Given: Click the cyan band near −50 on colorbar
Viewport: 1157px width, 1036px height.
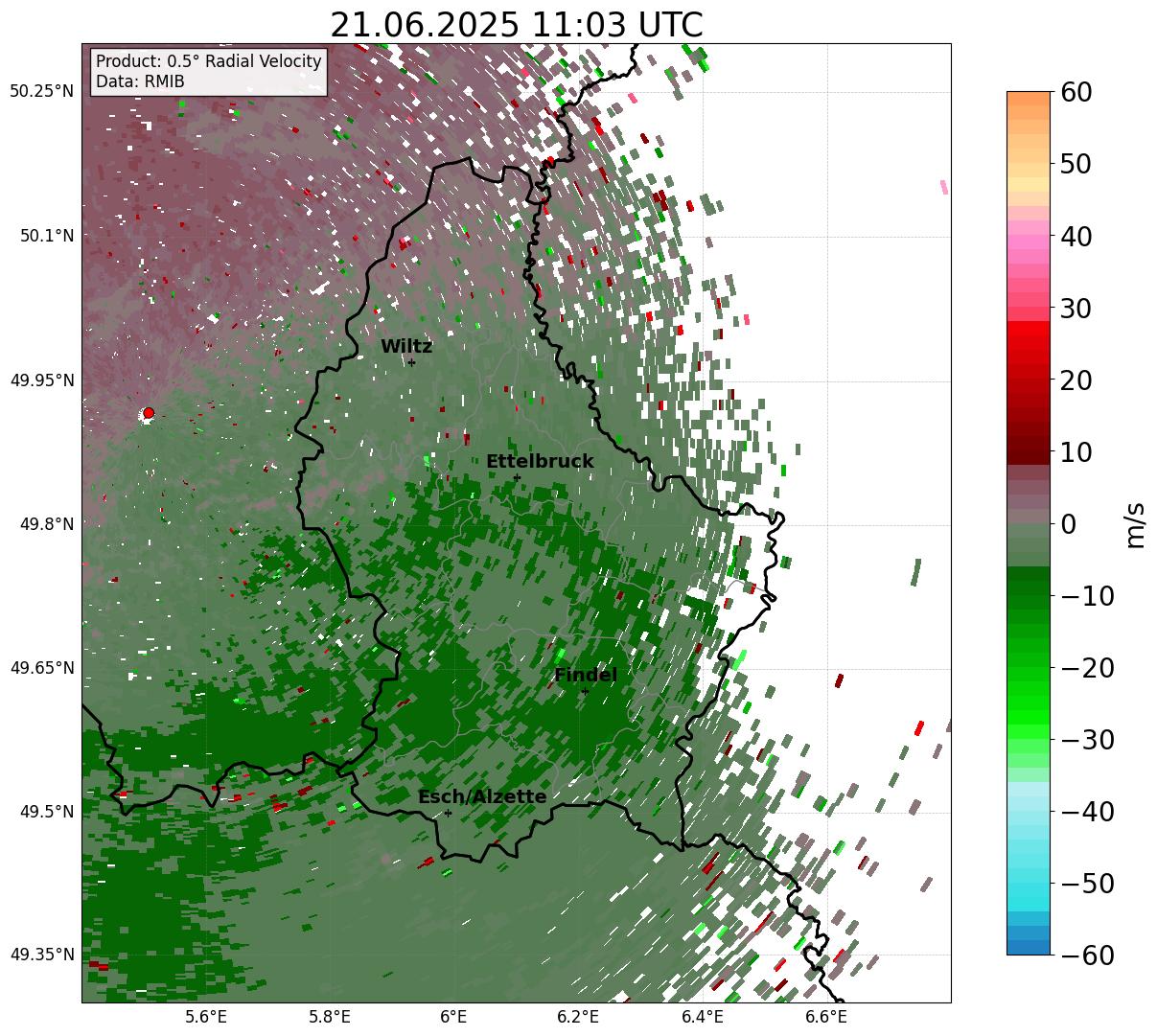Looking at the screenshot, I should 1029,891.
